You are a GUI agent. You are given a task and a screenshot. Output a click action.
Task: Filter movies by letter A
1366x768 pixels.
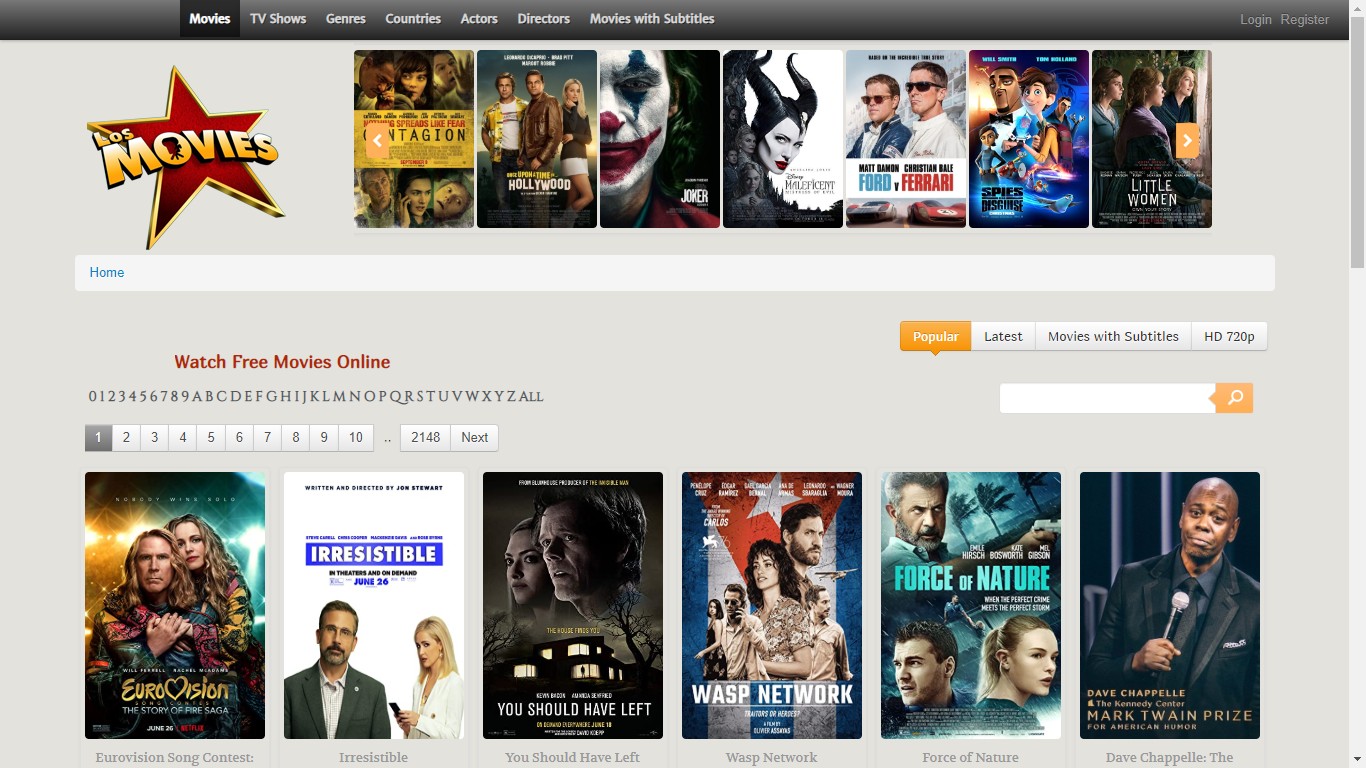[197, 396]
